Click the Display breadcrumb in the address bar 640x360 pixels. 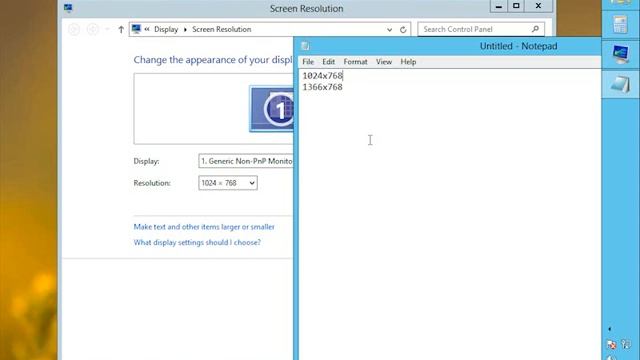tap(166, 29)
